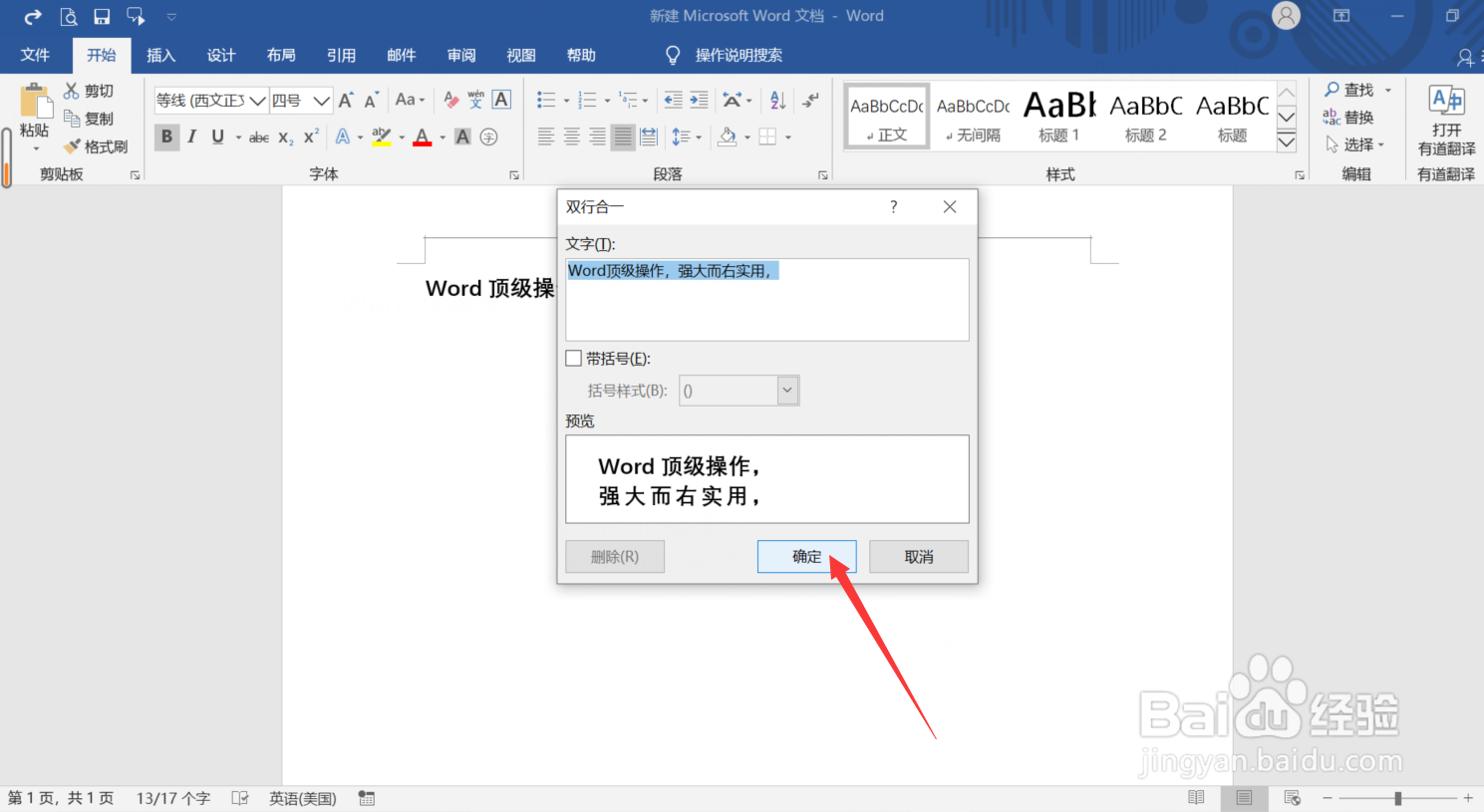Image resolution: width=1484 pixels, height=812 pixels.
Task: Click the increase indent icon
Action: (x=699, y=100)
